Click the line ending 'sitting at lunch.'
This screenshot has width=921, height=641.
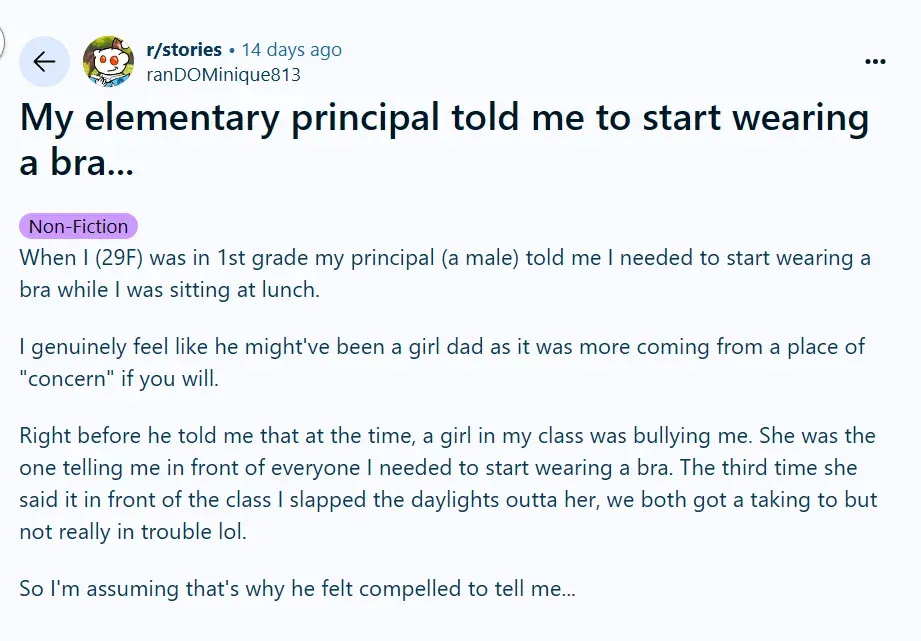point(170,290)
